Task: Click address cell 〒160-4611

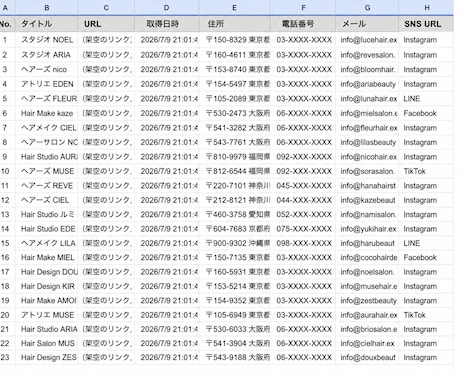Action: pos(234,55)
